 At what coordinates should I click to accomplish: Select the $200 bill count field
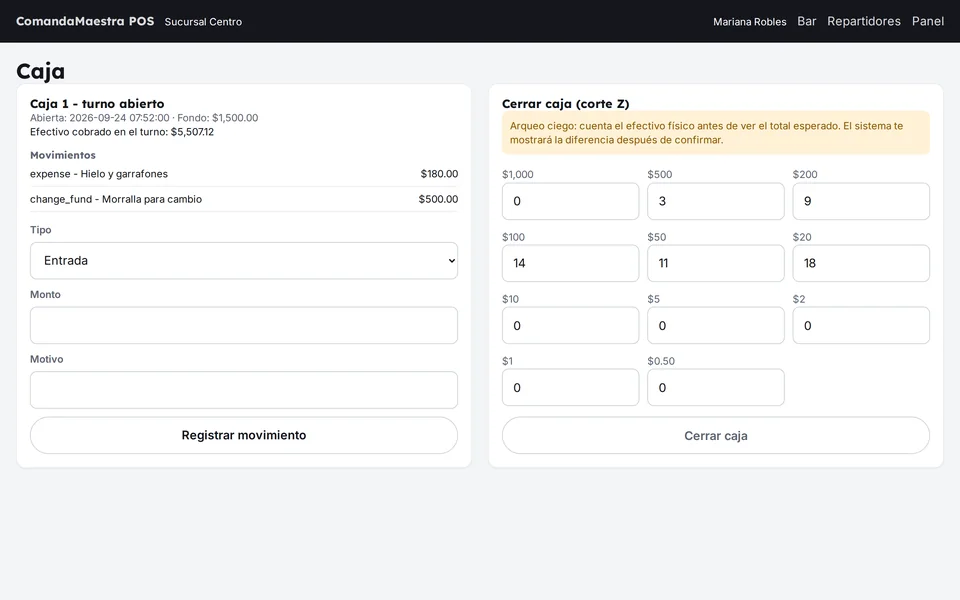coord(861,201)
